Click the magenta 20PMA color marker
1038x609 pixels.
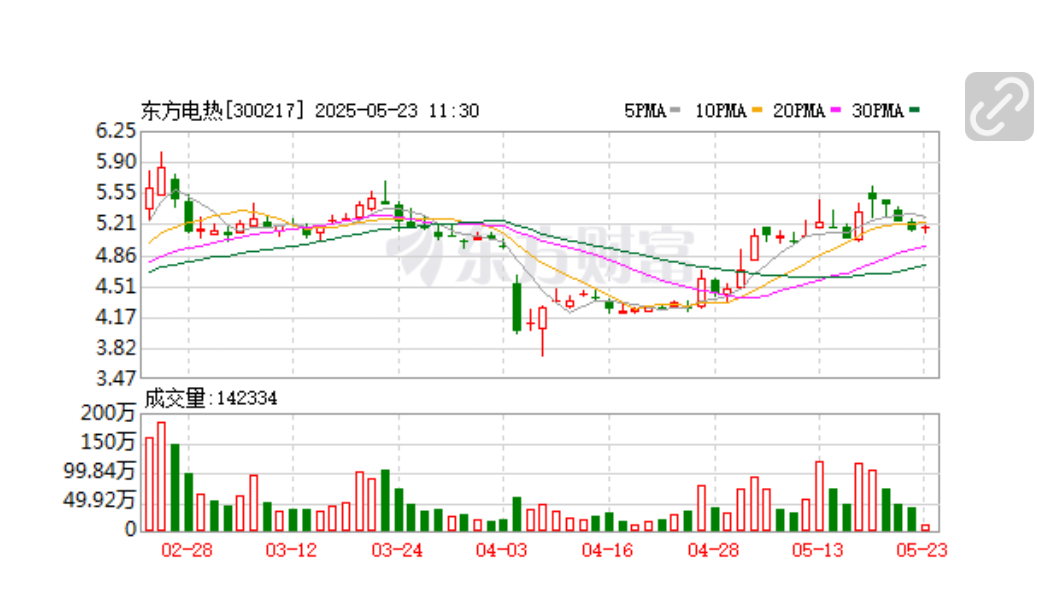[x=835, y=110]
